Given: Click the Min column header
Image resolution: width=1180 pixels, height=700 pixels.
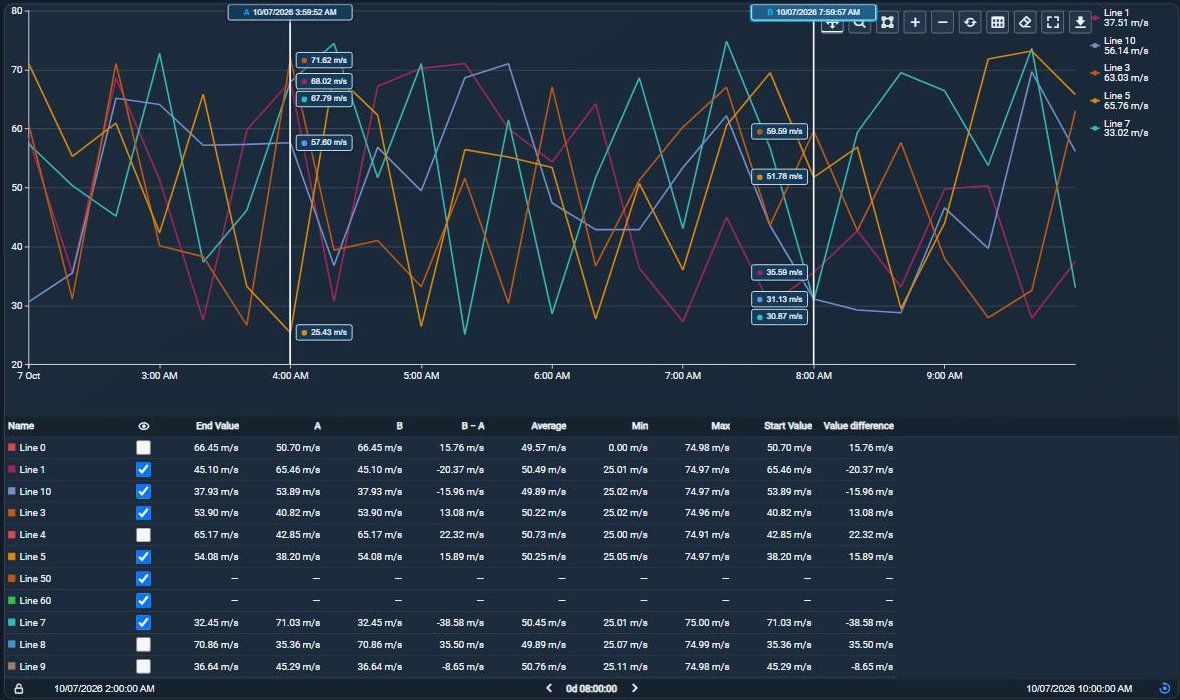Looking at the screenshot, I should [640, 426].
